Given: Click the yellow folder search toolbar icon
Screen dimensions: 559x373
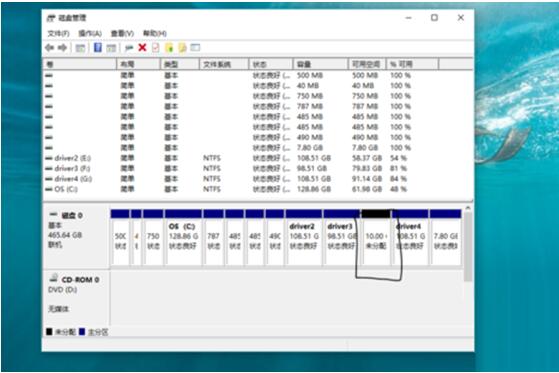Looking at the screenshot, I should click(x=182, y=48).
